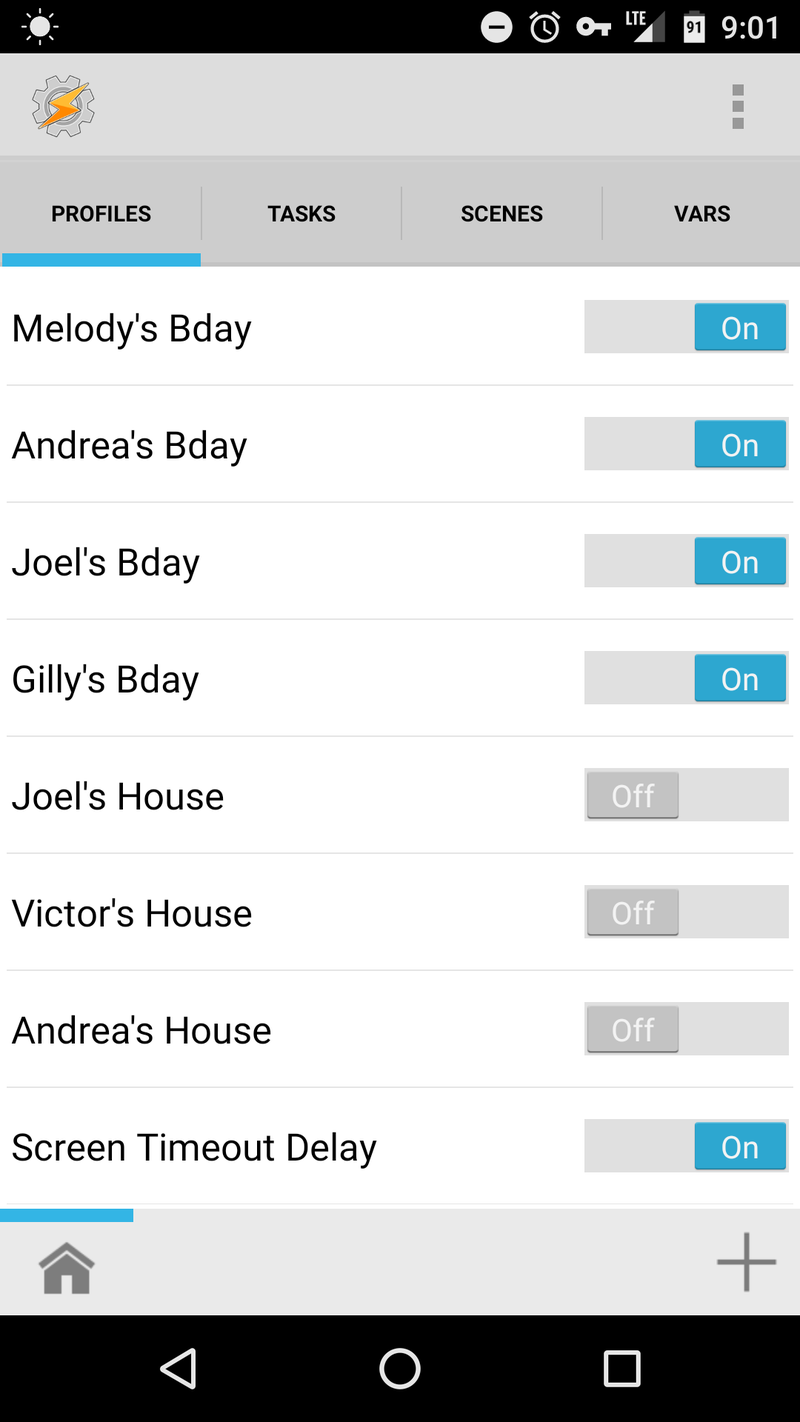Tap the Tasker lightning gear icon

coord(63,106)
